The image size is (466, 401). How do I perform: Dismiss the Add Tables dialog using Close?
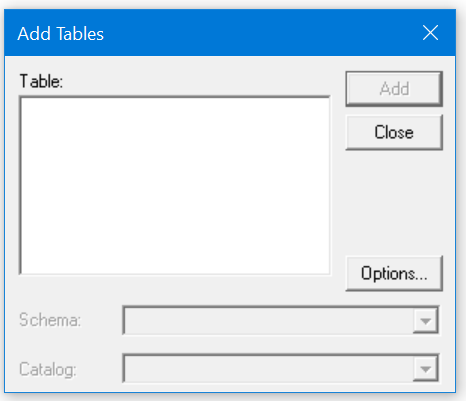click(394, 132)
